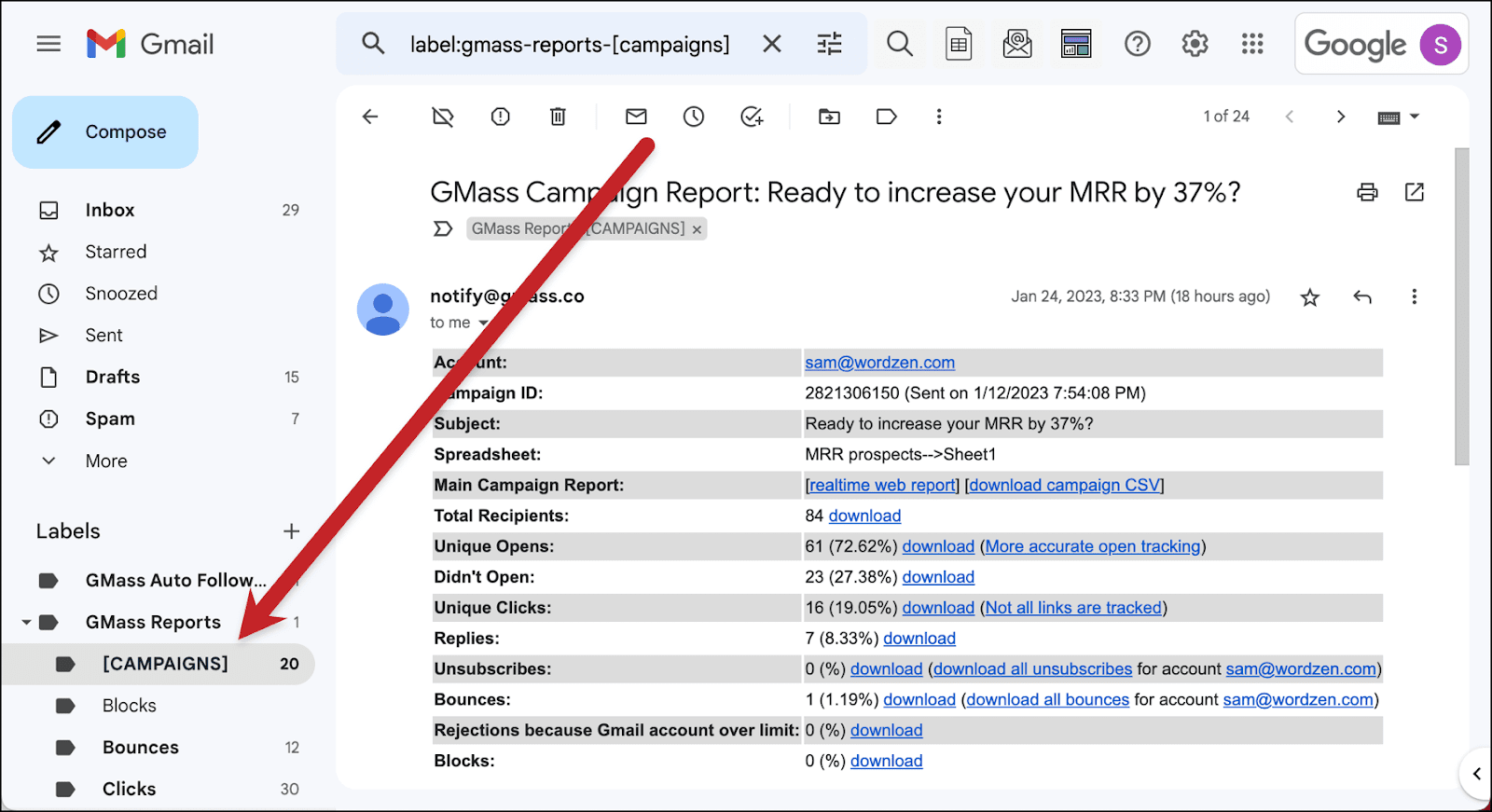Create a new label with plus icon
This screenshot has height=812, width=1492.
(x=291, y=531)
